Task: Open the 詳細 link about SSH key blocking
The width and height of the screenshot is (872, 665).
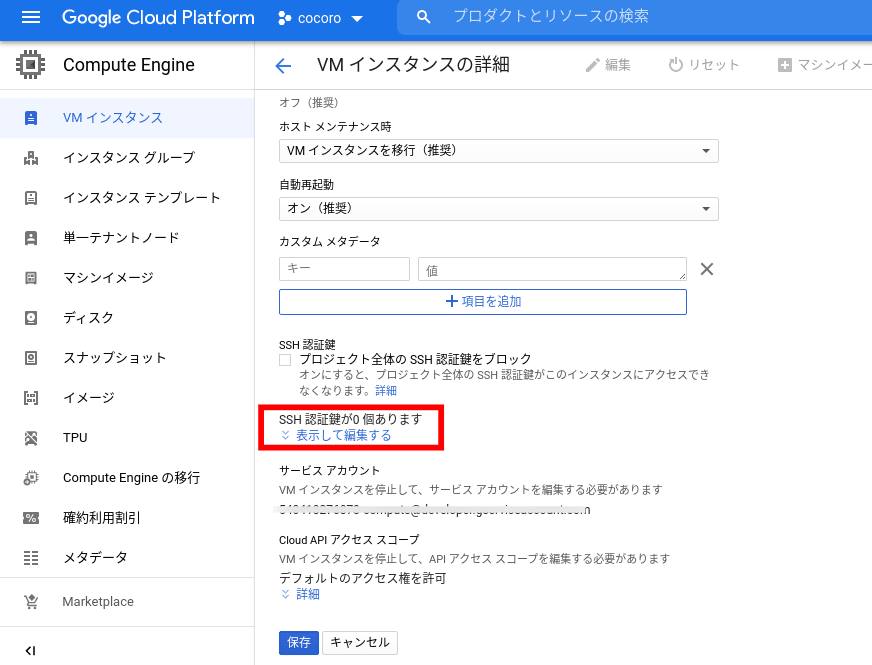Action: 386,391
